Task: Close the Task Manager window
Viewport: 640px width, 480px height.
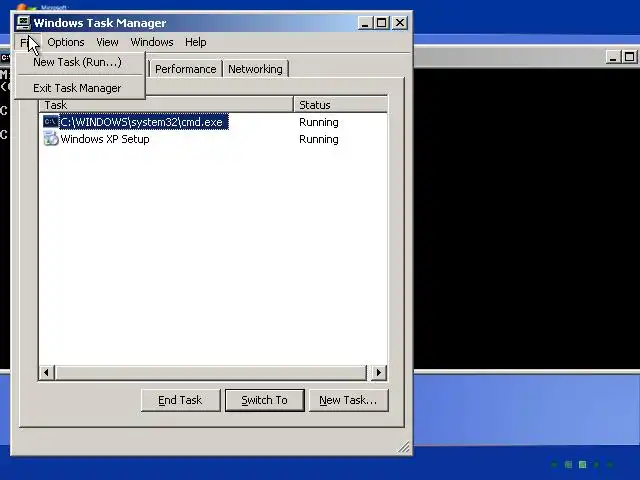Action: [400, 23]
